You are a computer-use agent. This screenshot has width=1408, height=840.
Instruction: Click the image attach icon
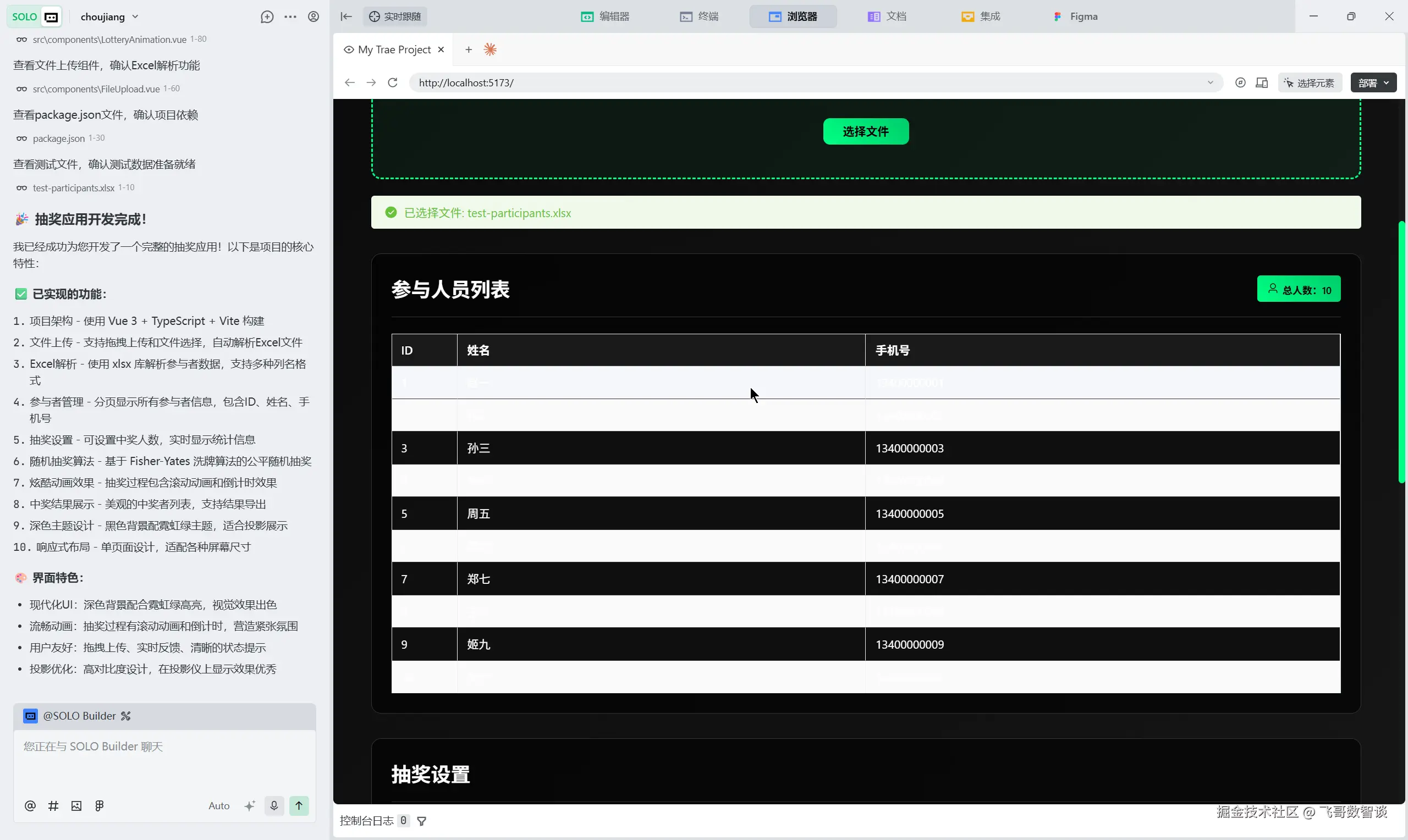(76, 805)
